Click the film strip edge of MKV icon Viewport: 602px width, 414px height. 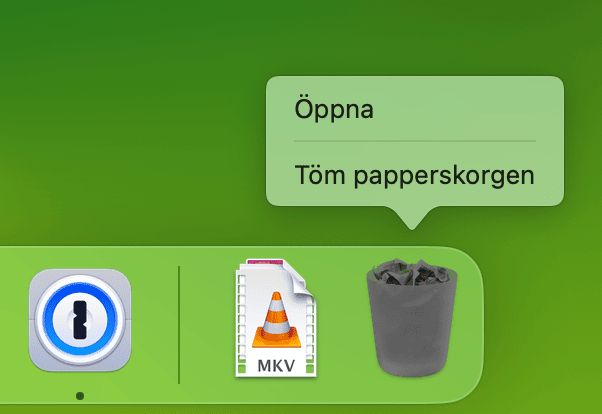[x=242, y=323]
